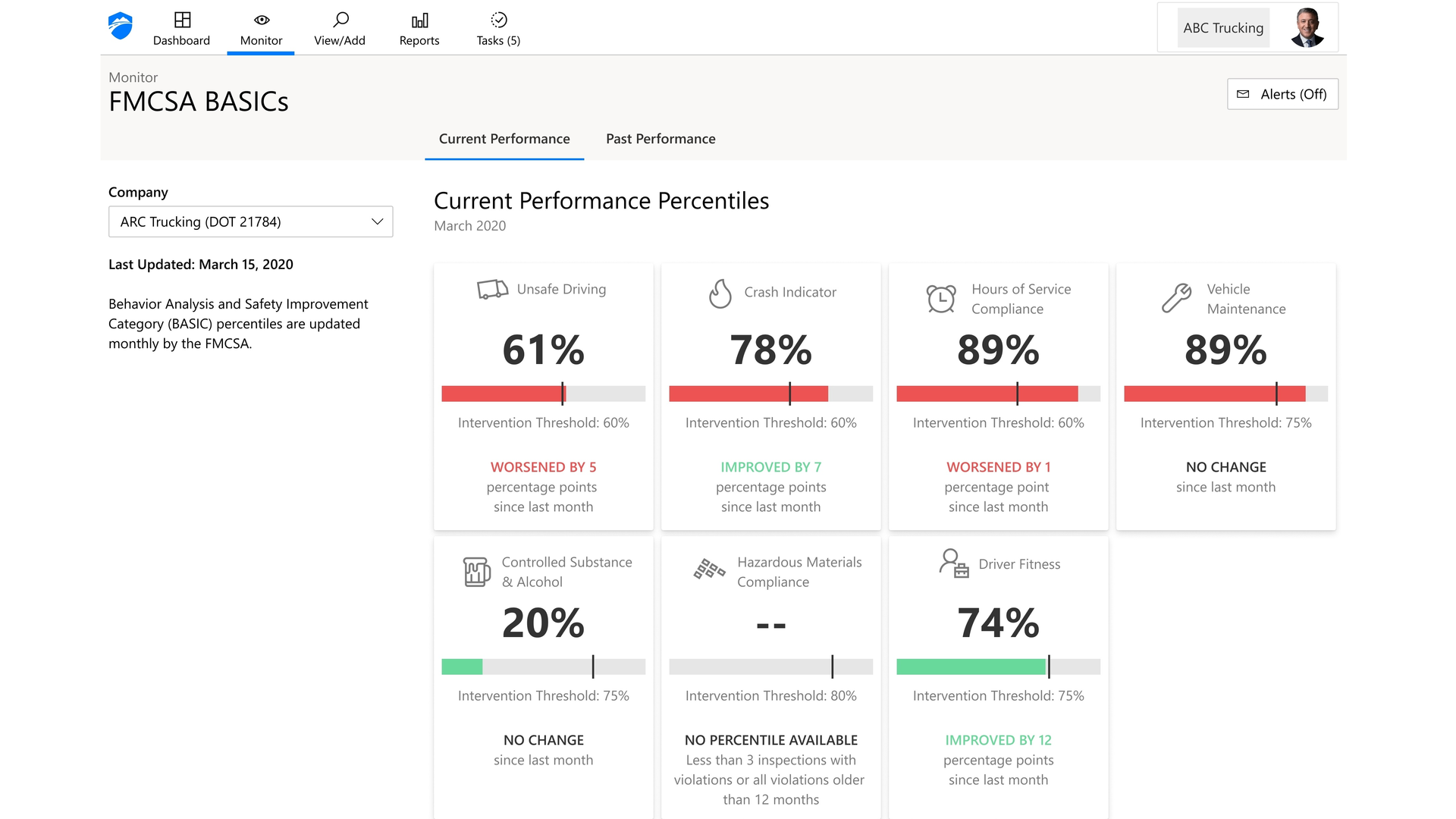Click the Hazardous Materials Compliance icon
Image resolution: width=1456 pixels, height=819 pixels.
709,570
